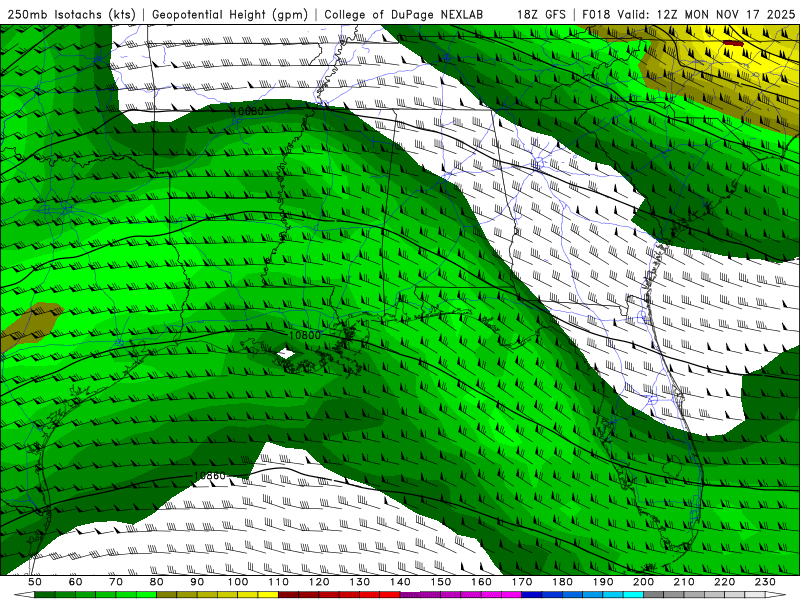Viewport: 800px width, 600px height.
Task: Click the 90 value on the color scale
Action: tap(197, 582)
